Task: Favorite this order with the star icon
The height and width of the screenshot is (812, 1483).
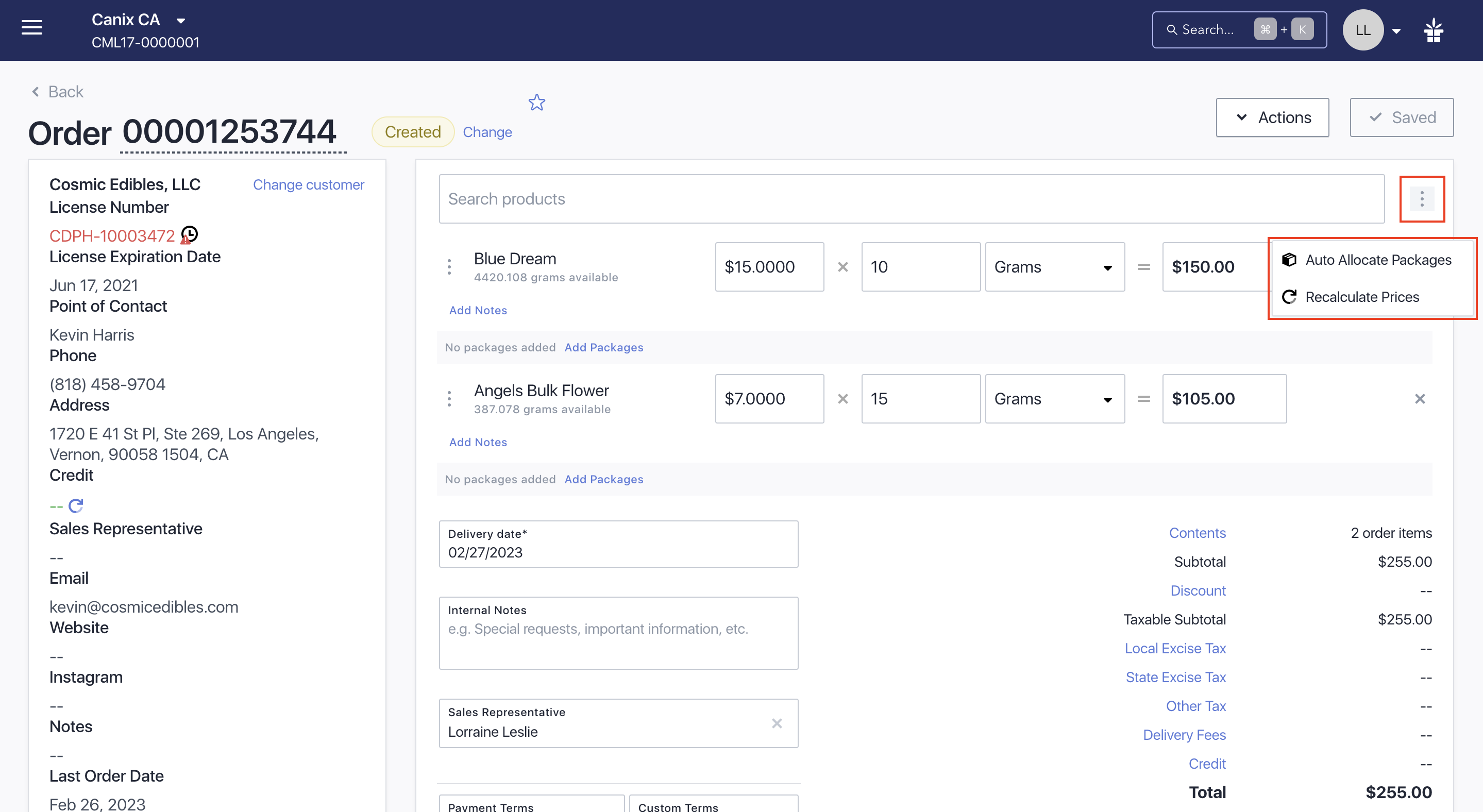Action: click(536, 103)
